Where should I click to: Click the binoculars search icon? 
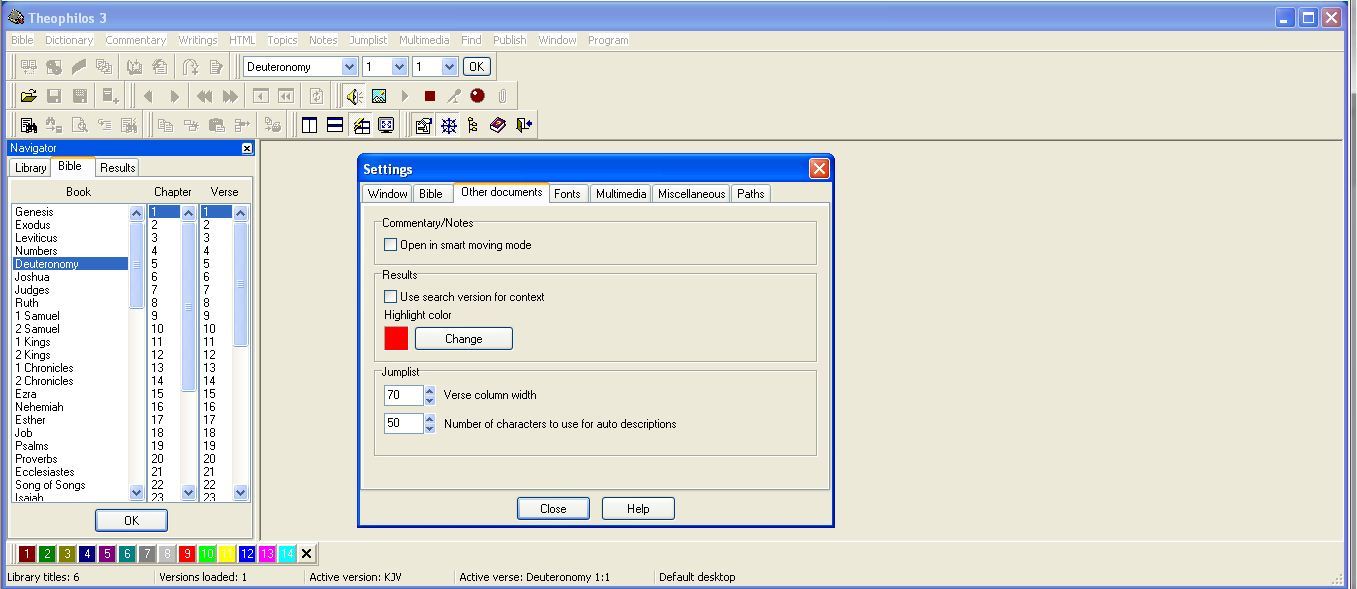28,125
